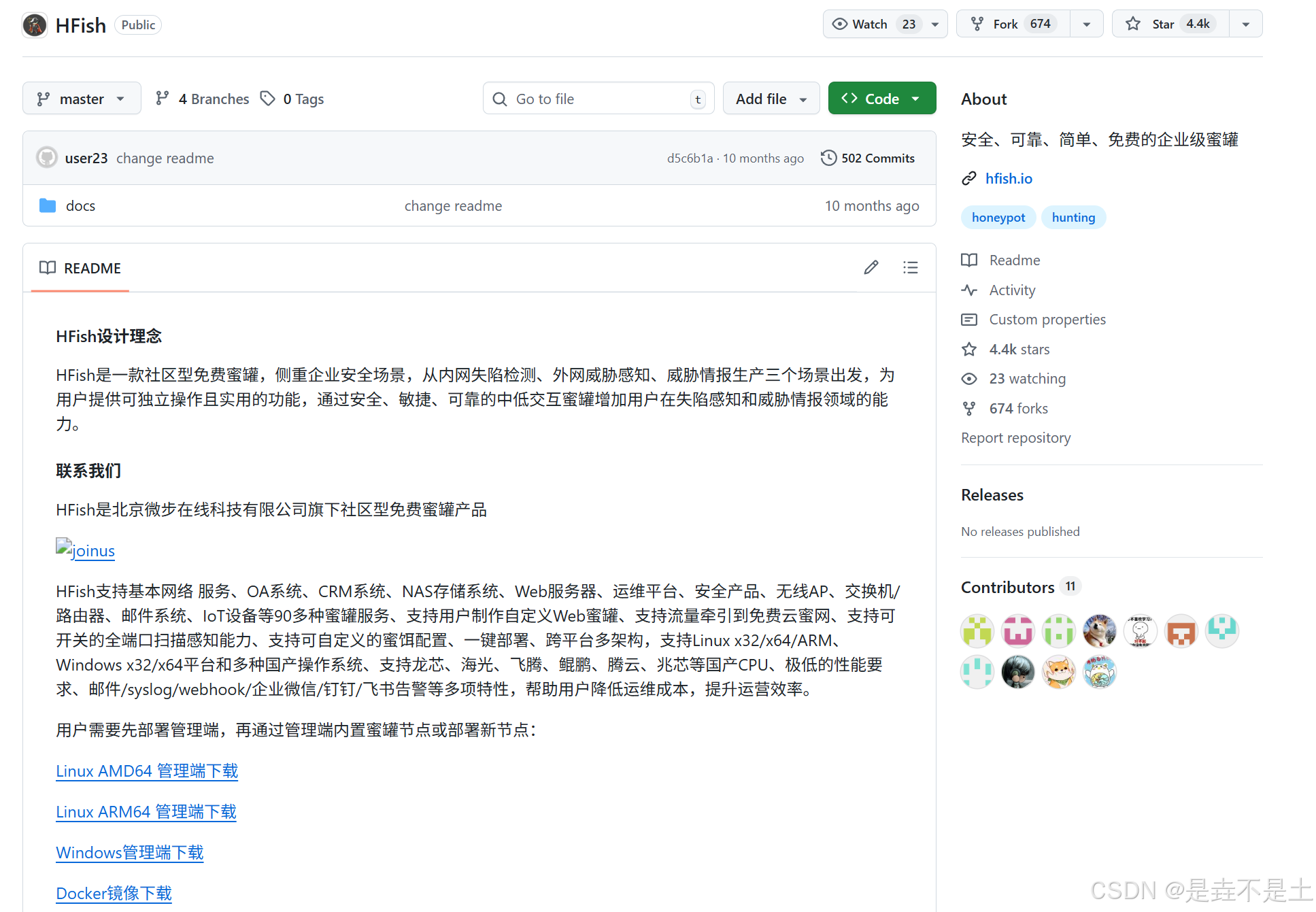Expand the green Code dropdown
The width and height of the screenshot is (1316, 912).
point(881,99)
